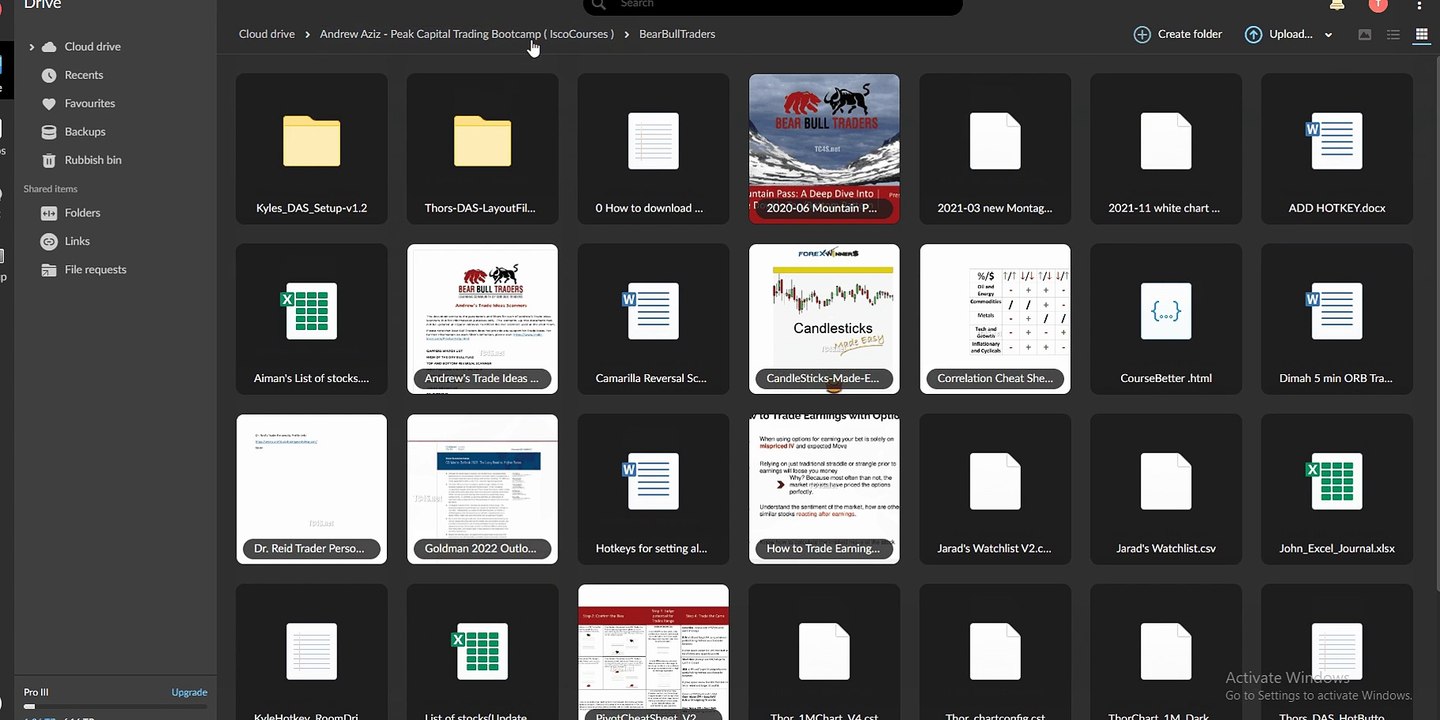
Task: Open Andrew Aziz Peak Capital breadcrumb folder
Action: coord(467,34)
